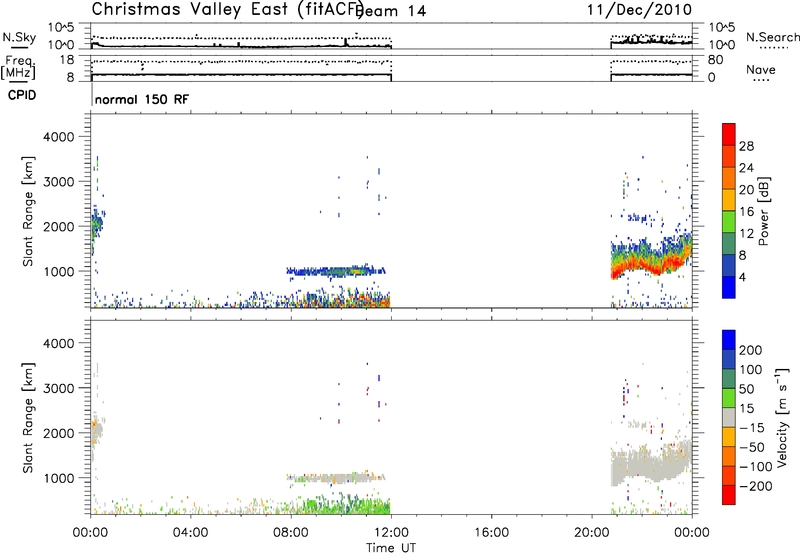Click the '-100' label on velocity color bar
This screenshot has width=800, height=554.
(x=756, y=466)
